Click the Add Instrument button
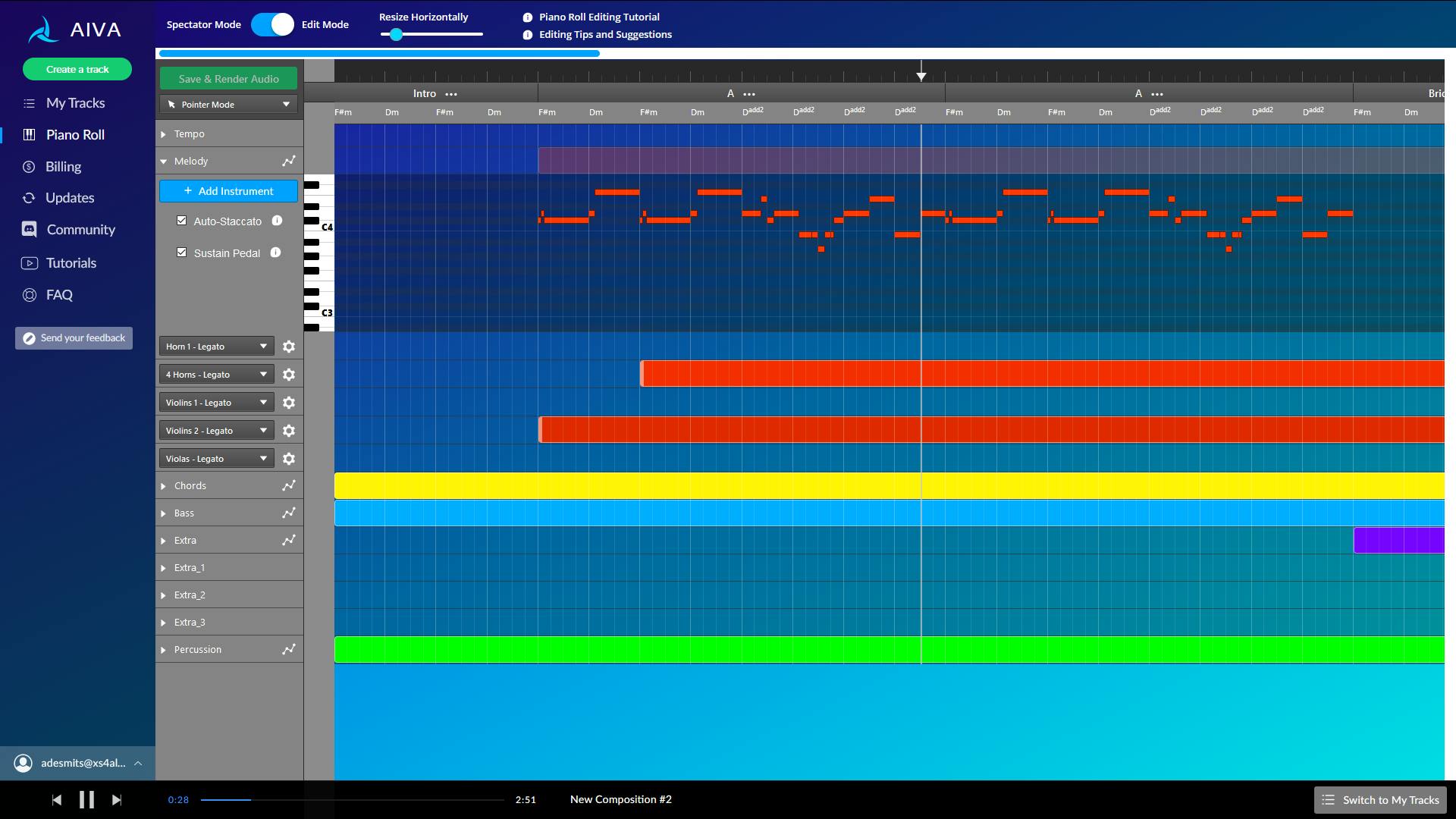Screen dimensions: 1456x819 point(228,191)
